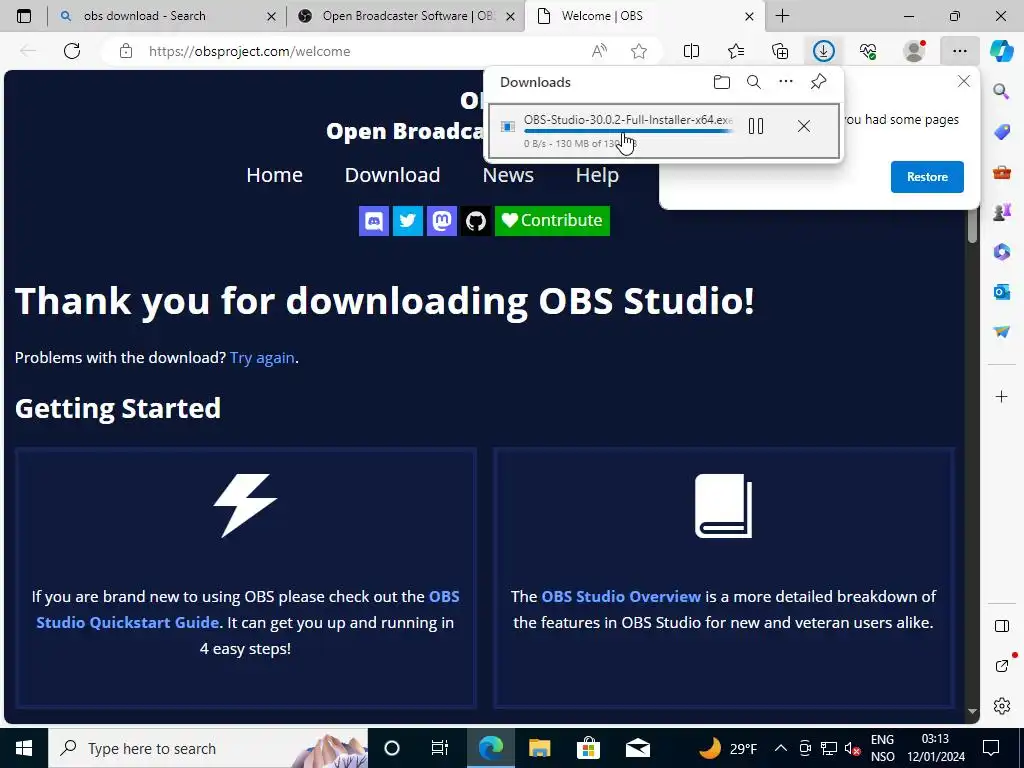
Task: Open the OBS Mastodon icon link
Action: pyautogui.click(x=441, y=221)
